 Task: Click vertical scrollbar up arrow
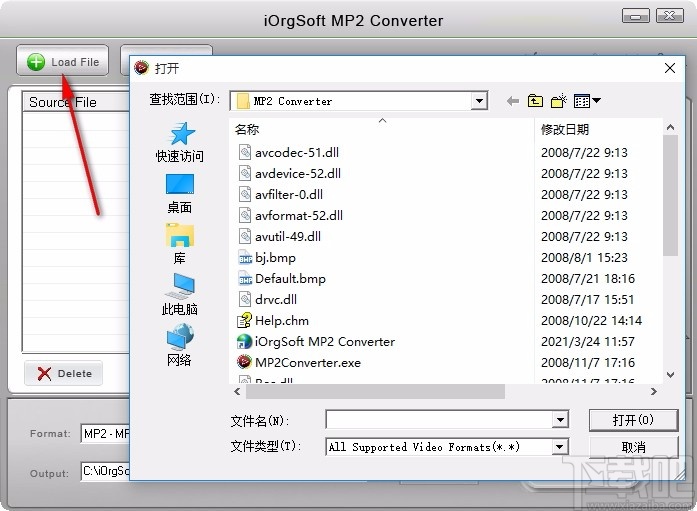coord(670,128)
